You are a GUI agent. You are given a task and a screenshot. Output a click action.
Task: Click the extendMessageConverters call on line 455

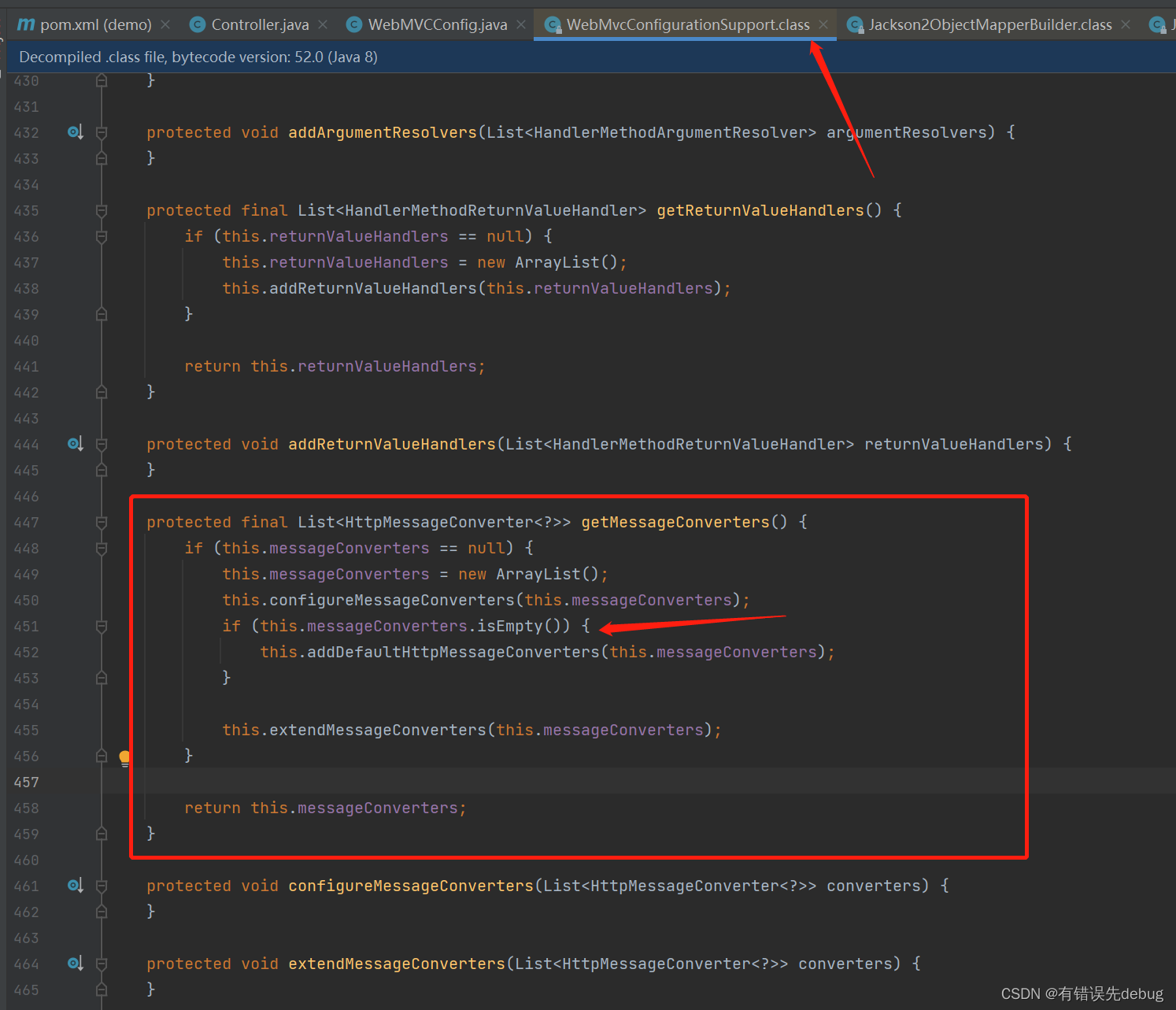pos(378,730)
